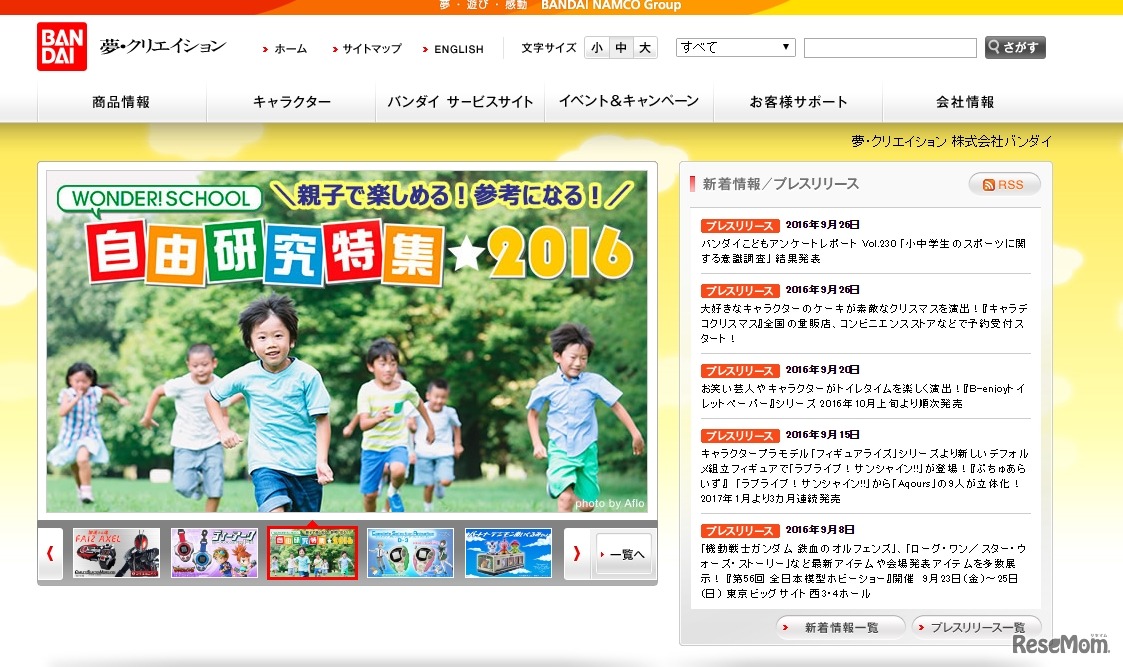Open the B-enjoy トイレットペーパー press release
This screenshot has height=667, width=1123.
[x=863, y=396]
